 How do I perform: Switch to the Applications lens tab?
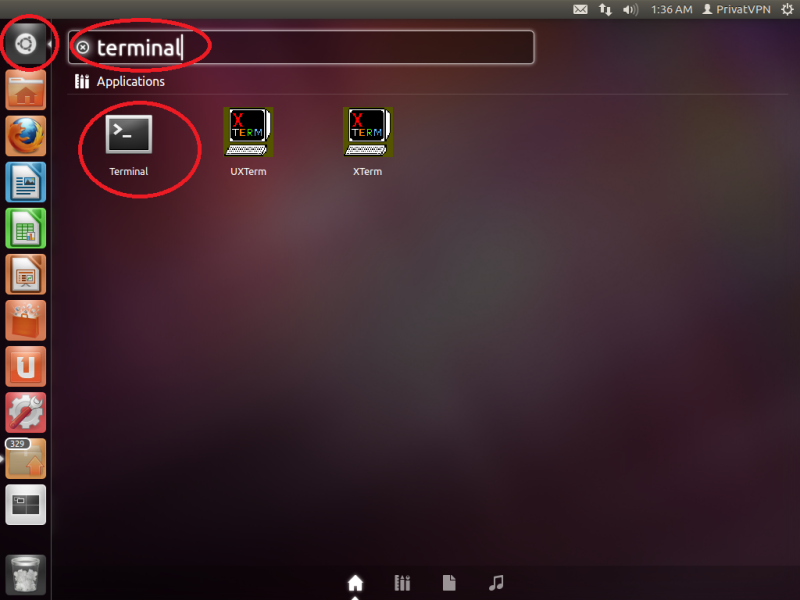pyautogui.click(x=403, y=583)
